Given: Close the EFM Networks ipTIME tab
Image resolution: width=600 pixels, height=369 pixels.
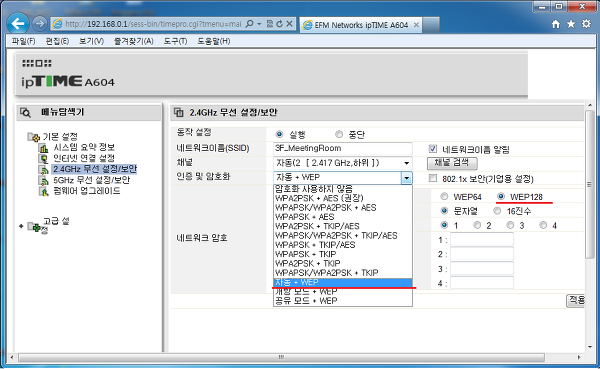Looking at the screenshot, I should (x=416, y=25).
